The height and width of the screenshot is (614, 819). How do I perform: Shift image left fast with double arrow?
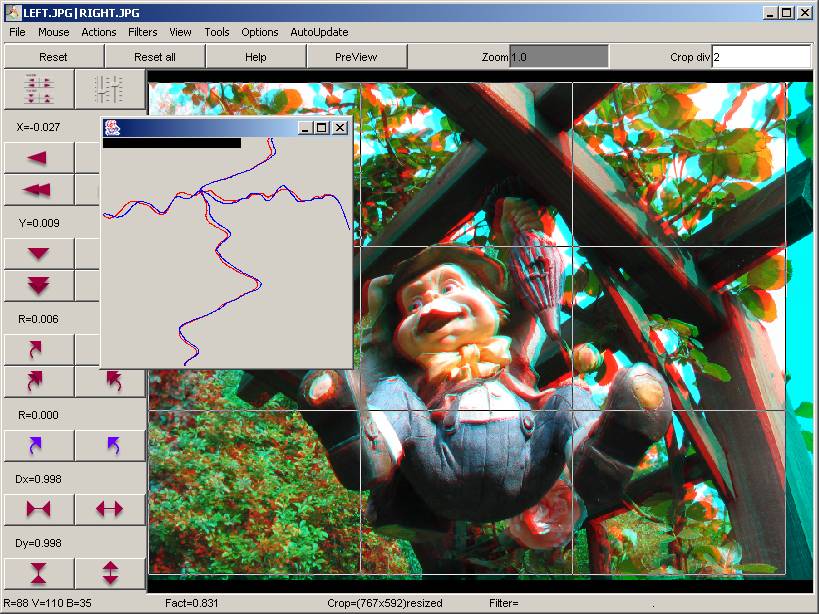click(x=39, y=190)
